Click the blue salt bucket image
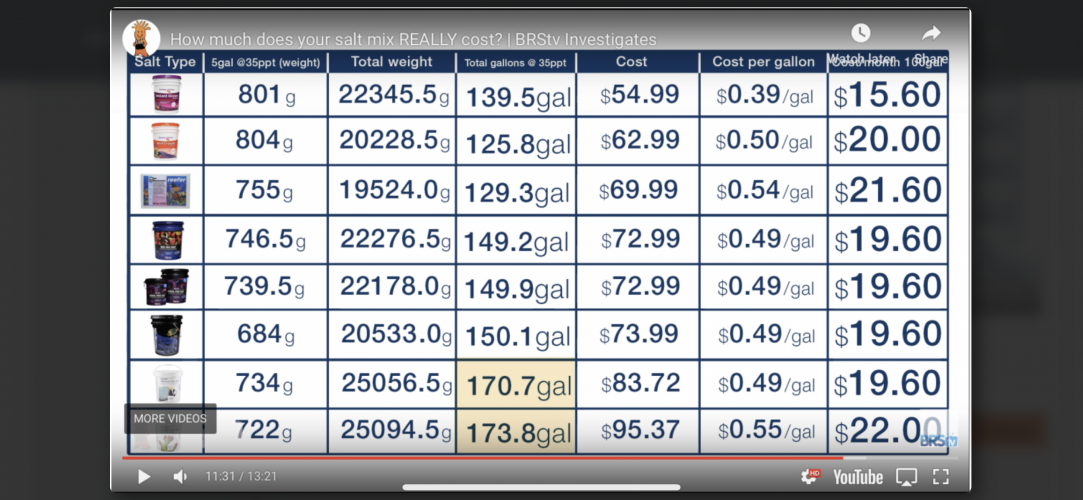Image resolution: width=1083 pixels, height=500 pixels. [x=168, y=240]
